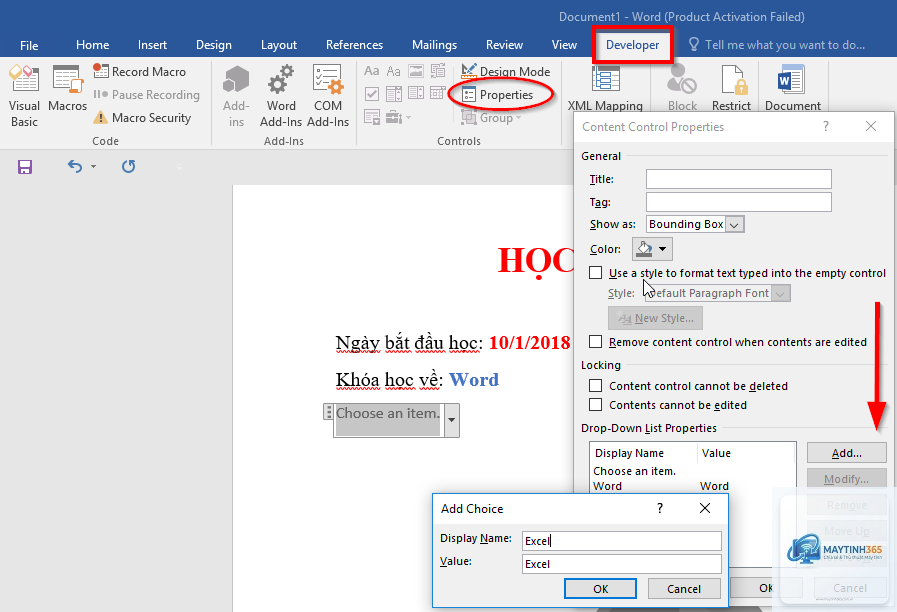Enable 'Remove content control when contents are edited'
The image size is (897, 612).
596,341
